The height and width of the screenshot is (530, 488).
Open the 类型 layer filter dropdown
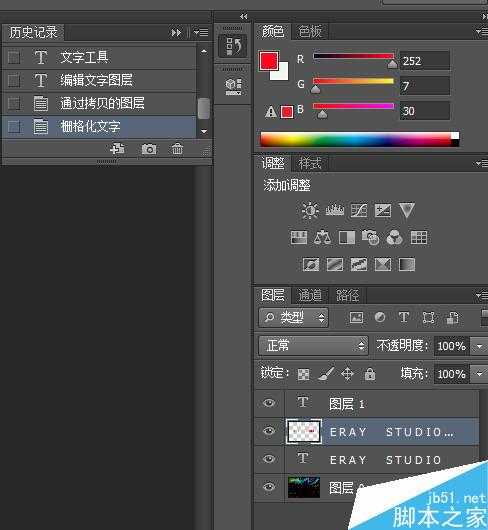coord(293,317)
